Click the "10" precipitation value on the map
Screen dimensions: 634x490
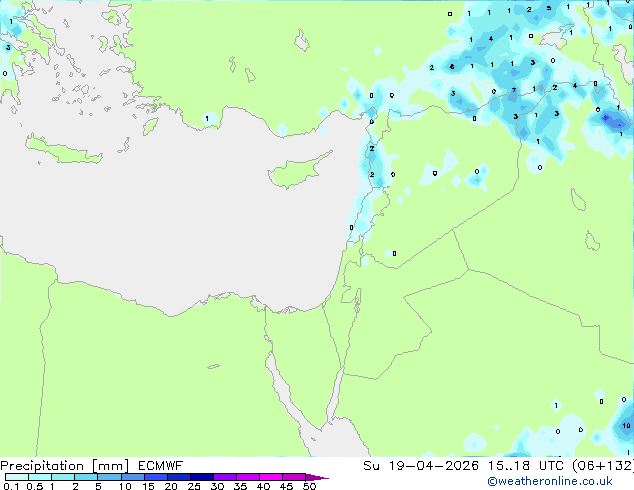tap(626, 425)
